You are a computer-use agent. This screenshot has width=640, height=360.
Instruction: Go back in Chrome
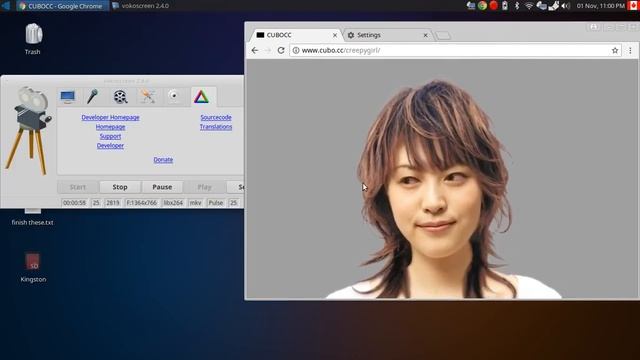255,50
